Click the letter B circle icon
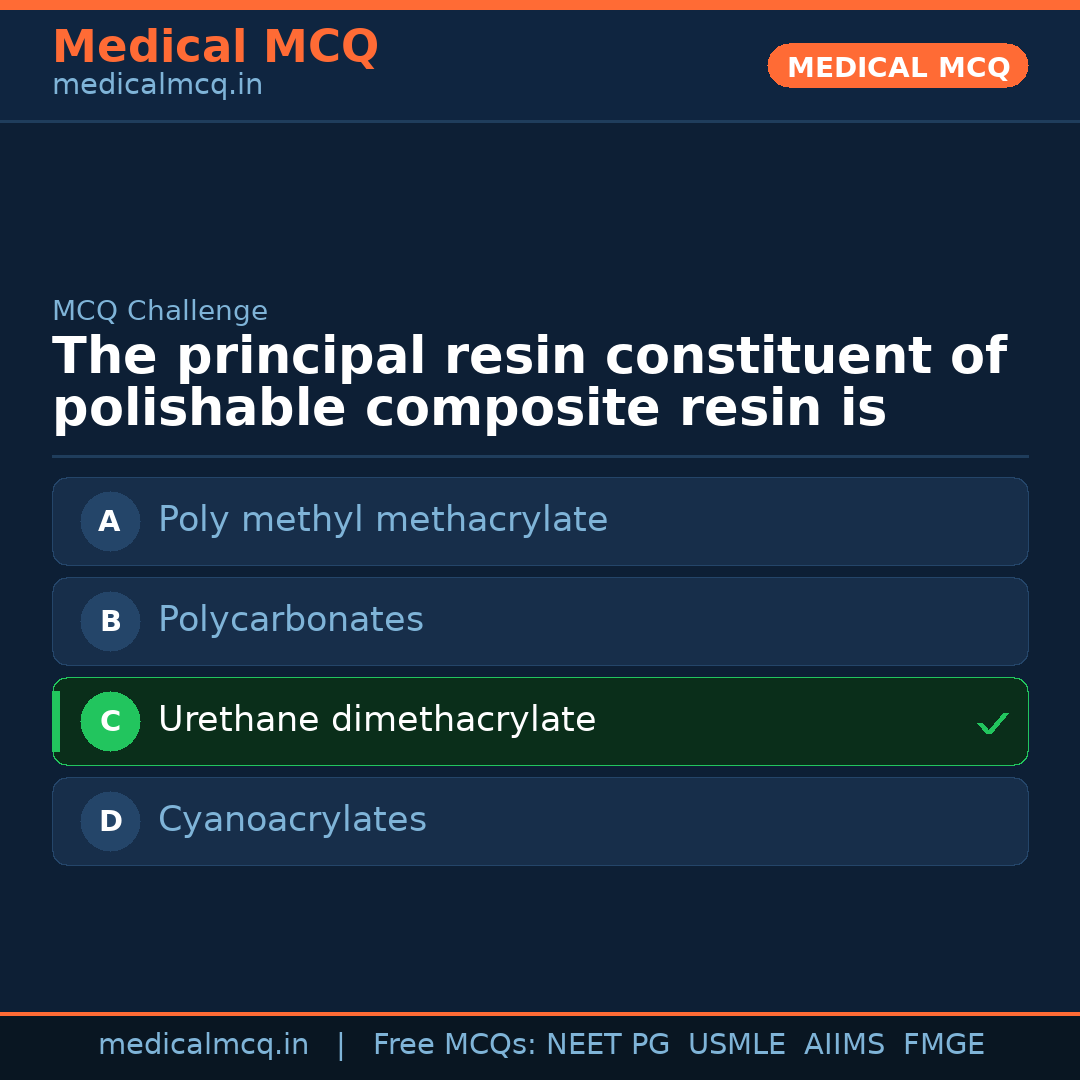Viewport: 1080px width, 1080px height. pyautogui.click(x=110, y=621)
